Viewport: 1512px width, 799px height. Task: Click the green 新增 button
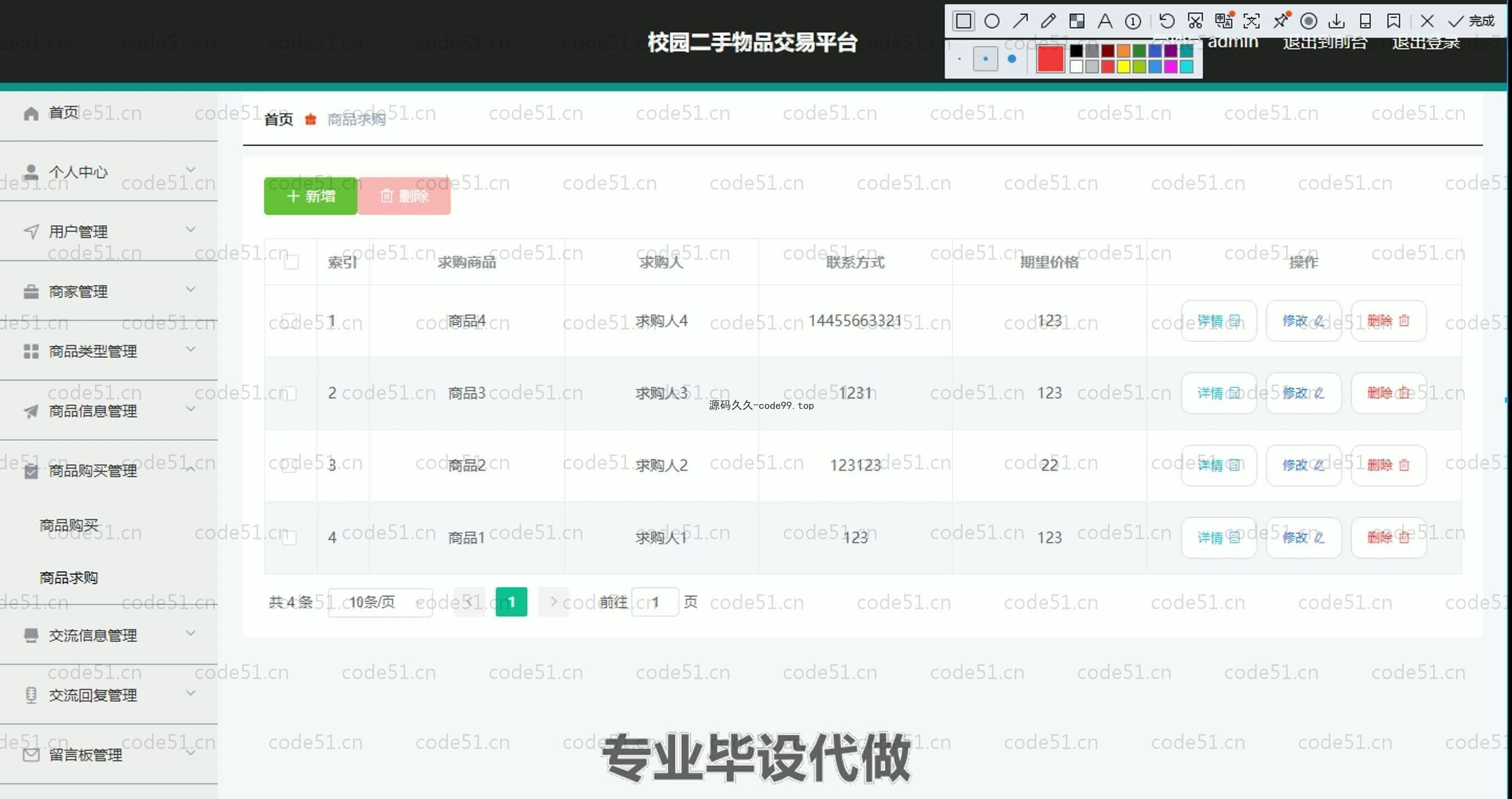point(310,196)
